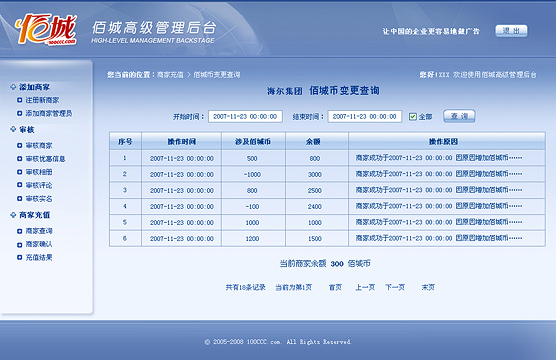Open 审核相册 in the sidebar

tap(39, 172)
